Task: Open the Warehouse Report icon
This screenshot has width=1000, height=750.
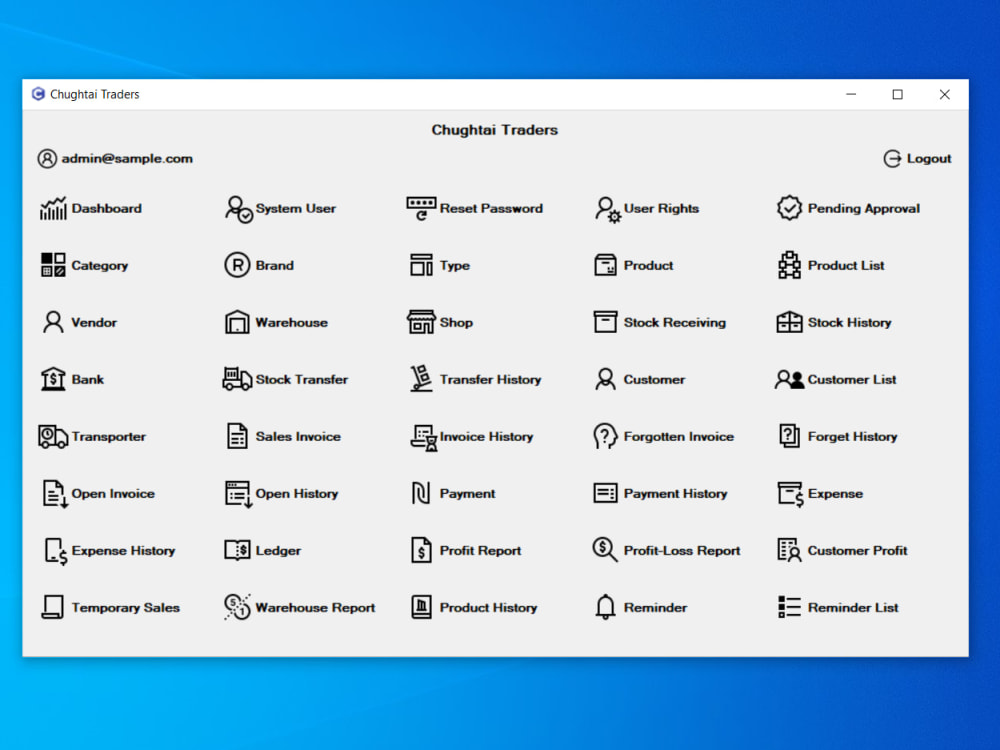Action: tap(236, 607)
